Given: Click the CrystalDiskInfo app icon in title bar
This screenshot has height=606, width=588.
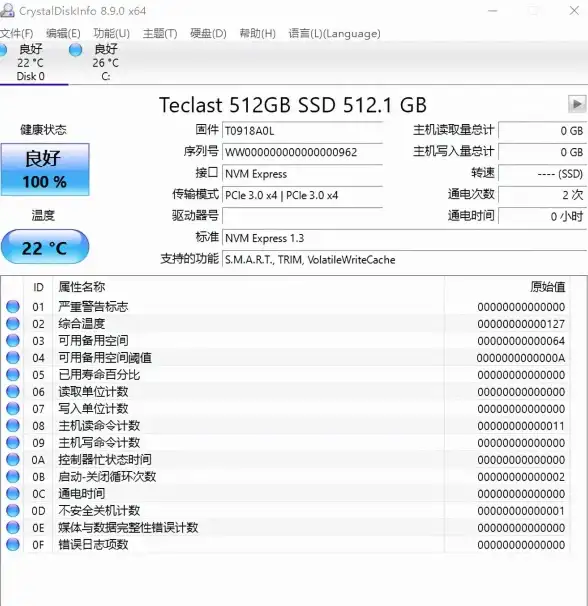Looking at the screenshot, I should click(7, 10).
